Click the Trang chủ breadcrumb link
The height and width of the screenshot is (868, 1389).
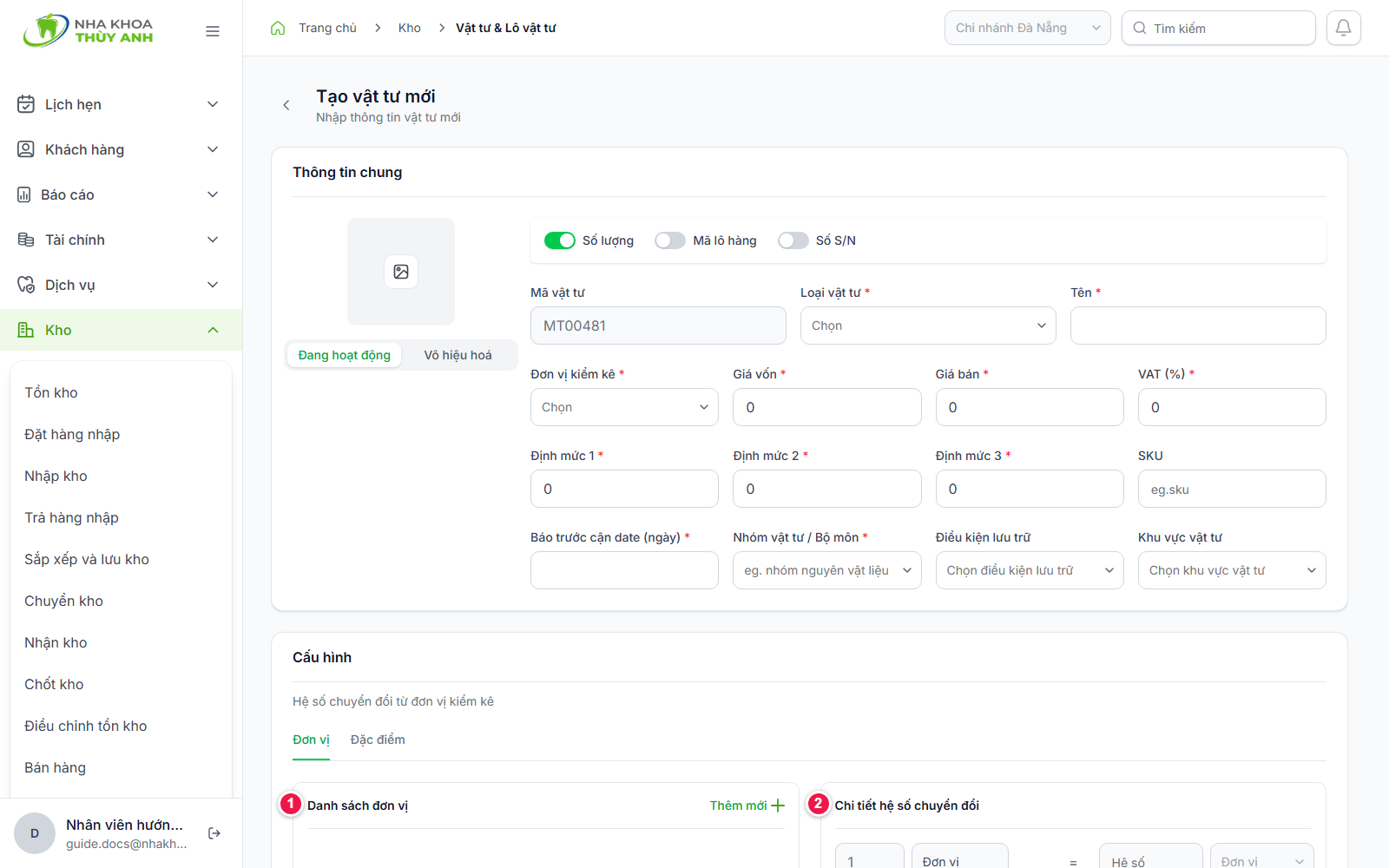[x=327, y=28]
